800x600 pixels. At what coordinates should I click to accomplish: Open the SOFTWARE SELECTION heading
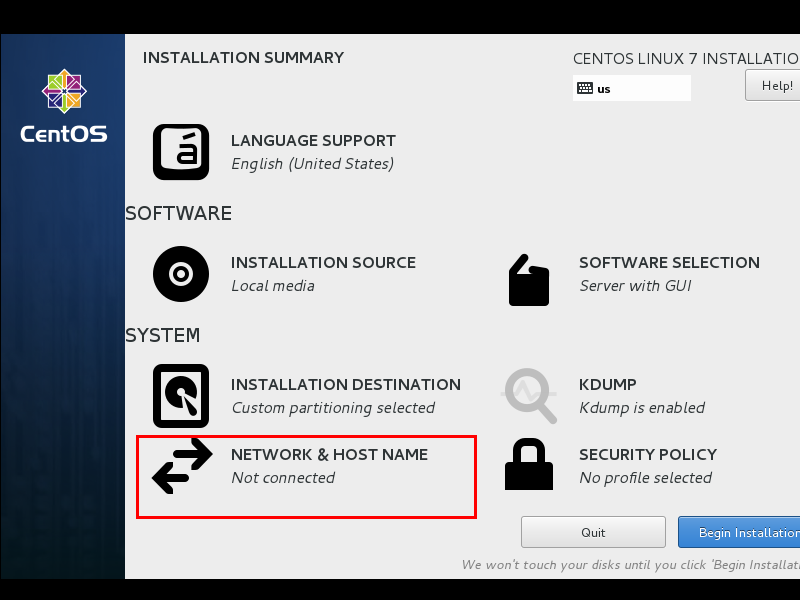click(x=669, y=263)
